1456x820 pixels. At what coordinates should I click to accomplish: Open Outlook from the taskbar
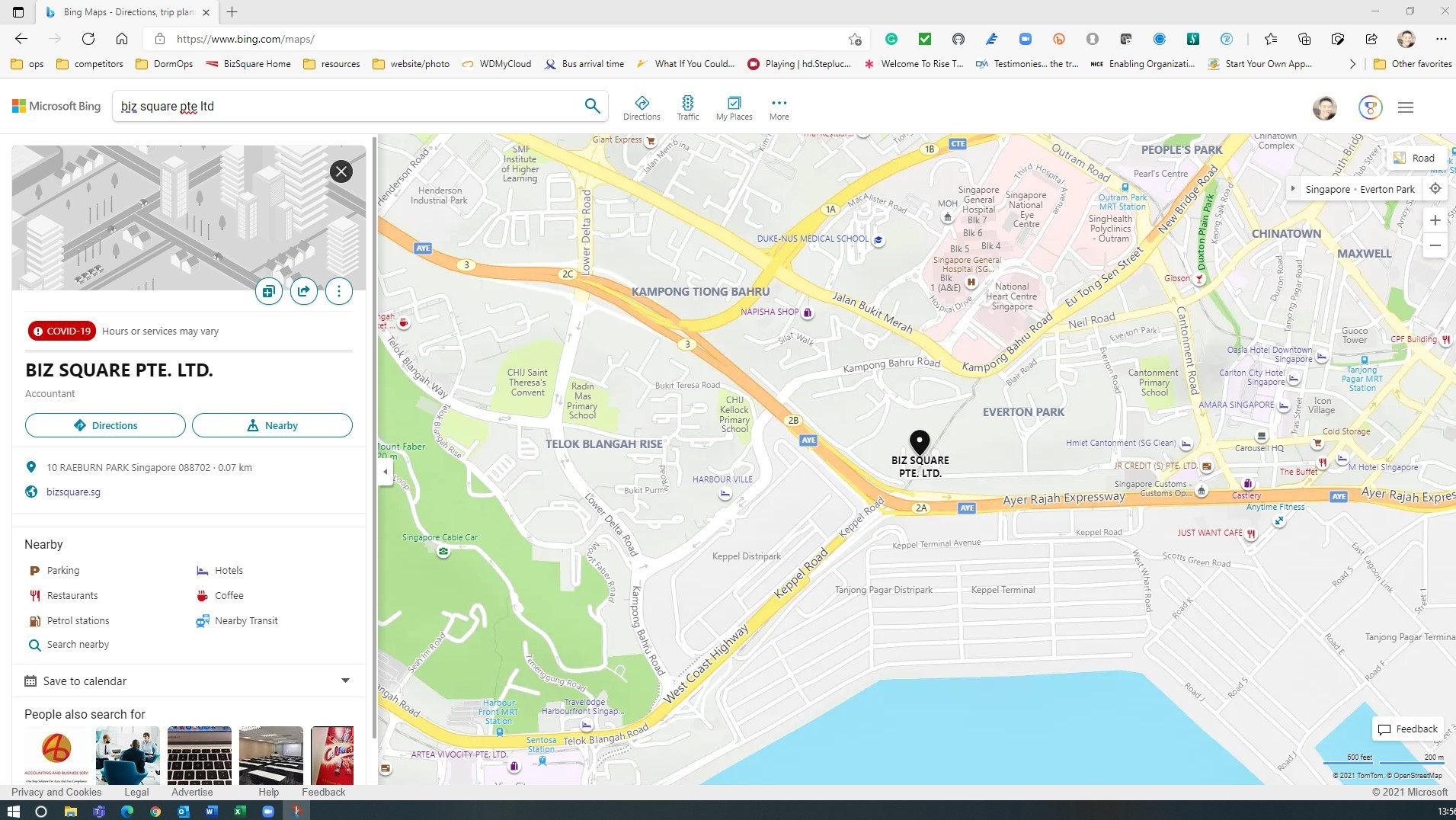click(x=184, y=811)
